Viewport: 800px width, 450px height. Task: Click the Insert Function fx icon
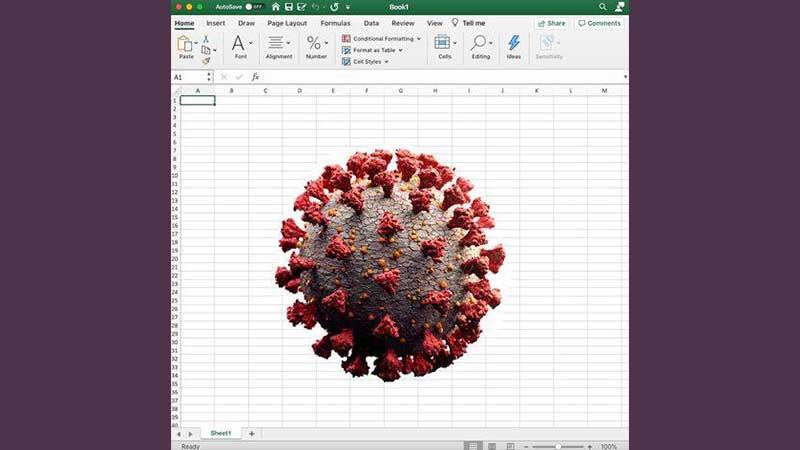(x=255, y=77)
